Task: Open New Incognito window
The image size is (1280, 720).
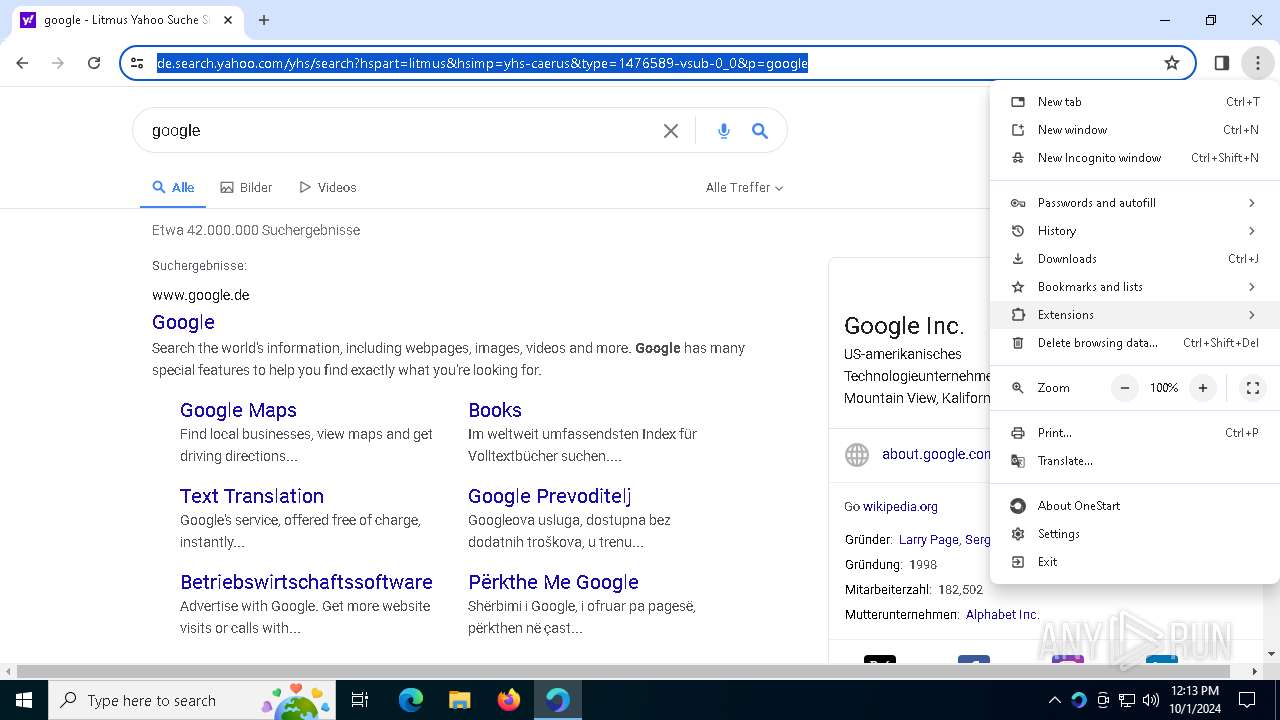Action: tap(1134, 158)
